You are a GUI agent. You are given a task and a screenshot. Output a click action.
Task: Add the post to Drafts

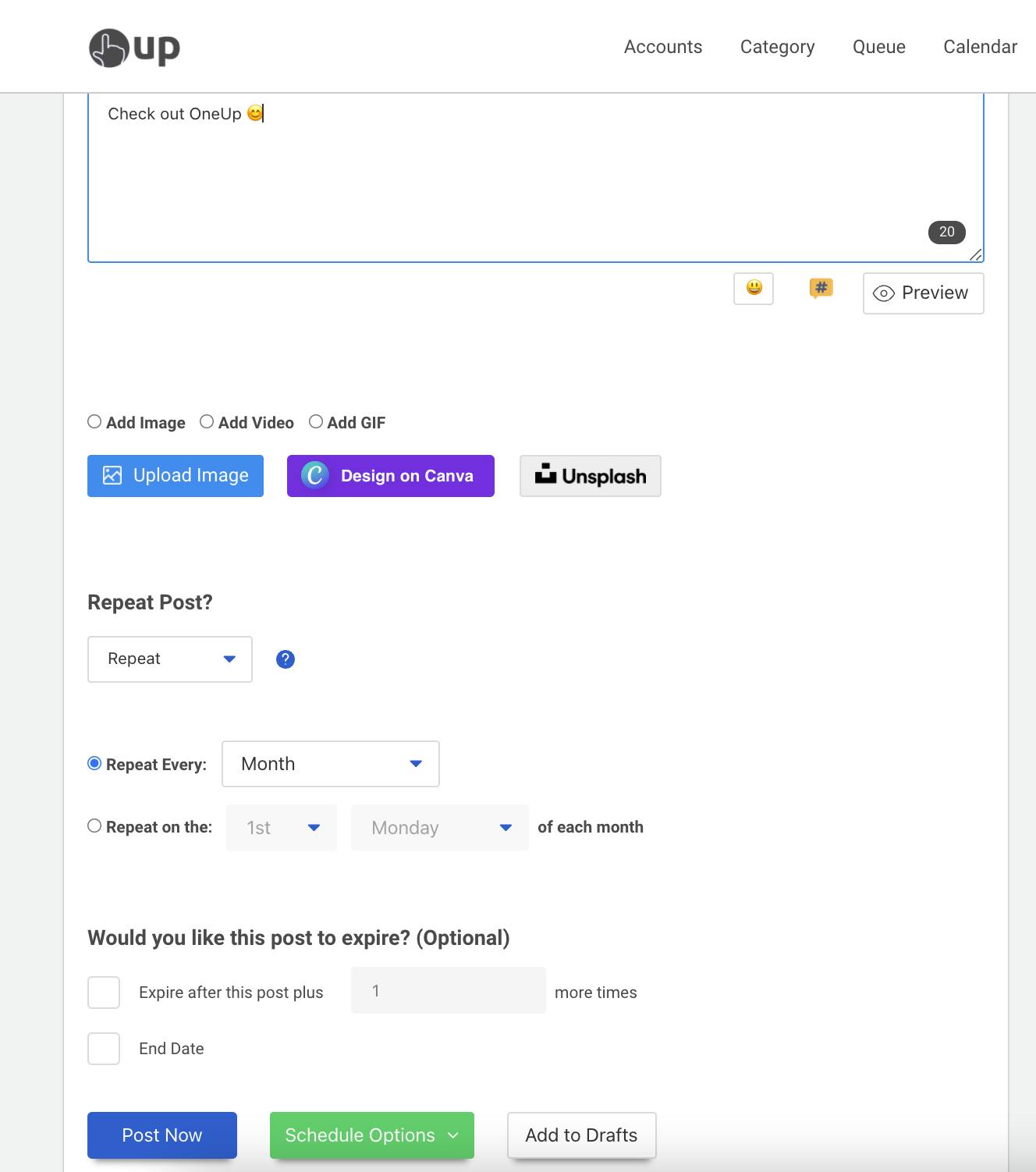(x=581, y=1135)
